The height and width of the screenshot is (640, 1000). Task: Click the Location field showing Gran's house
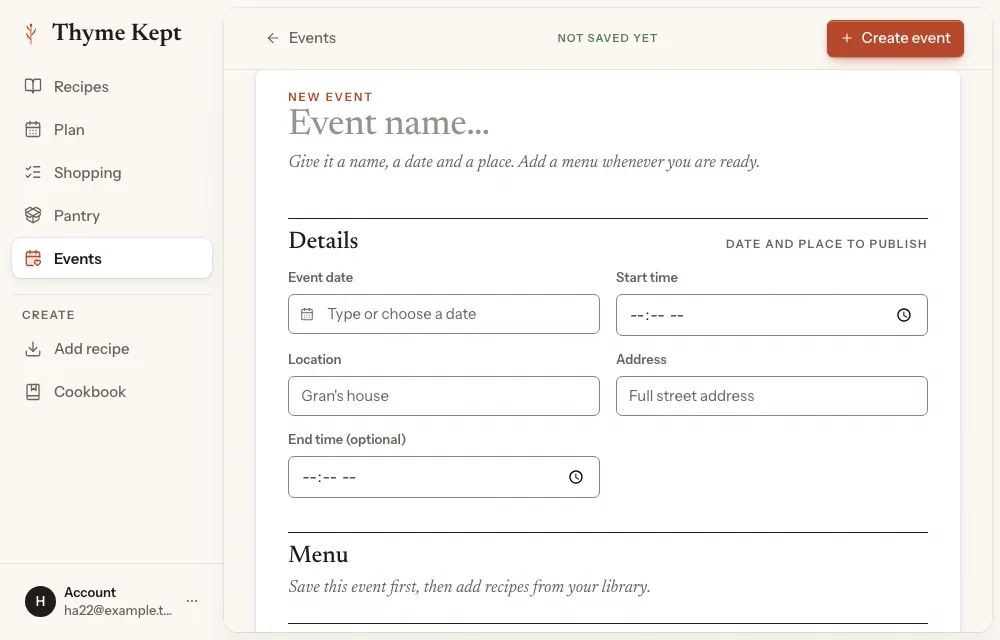tap(444, 396)
